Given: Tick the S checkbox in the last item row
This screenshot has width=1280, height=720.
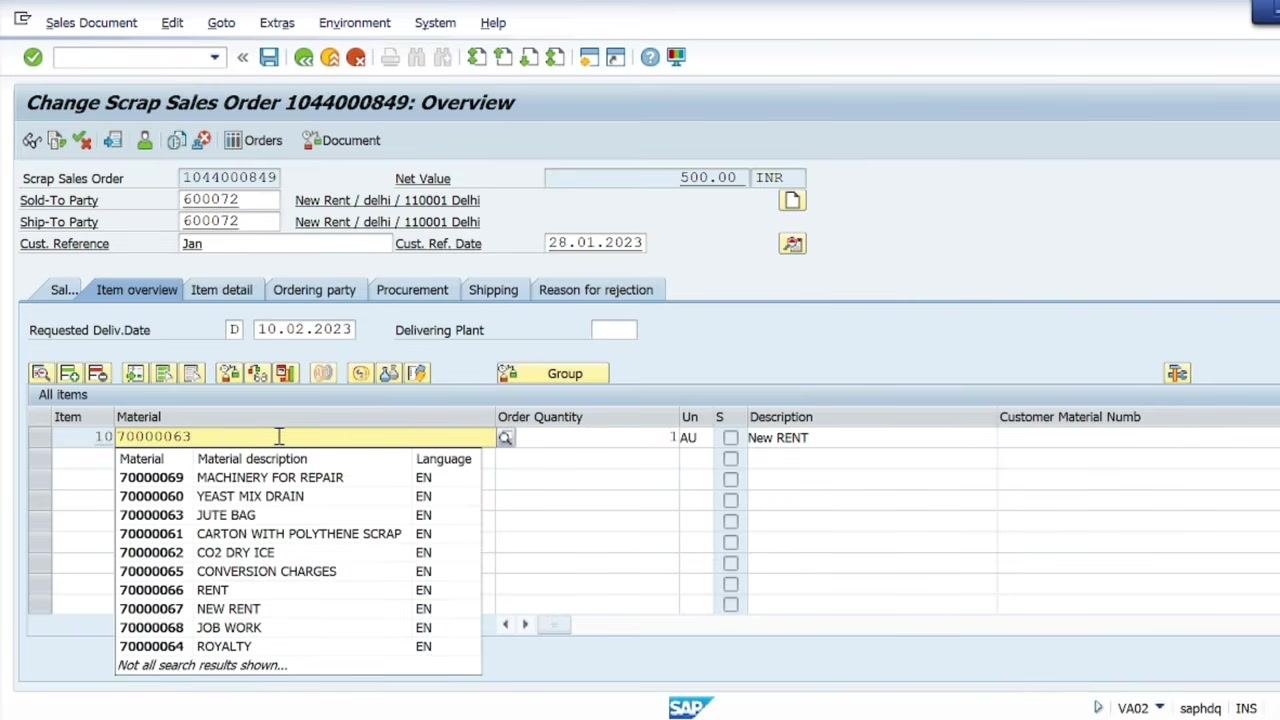Looking at the screenshot, I should 731,605.
